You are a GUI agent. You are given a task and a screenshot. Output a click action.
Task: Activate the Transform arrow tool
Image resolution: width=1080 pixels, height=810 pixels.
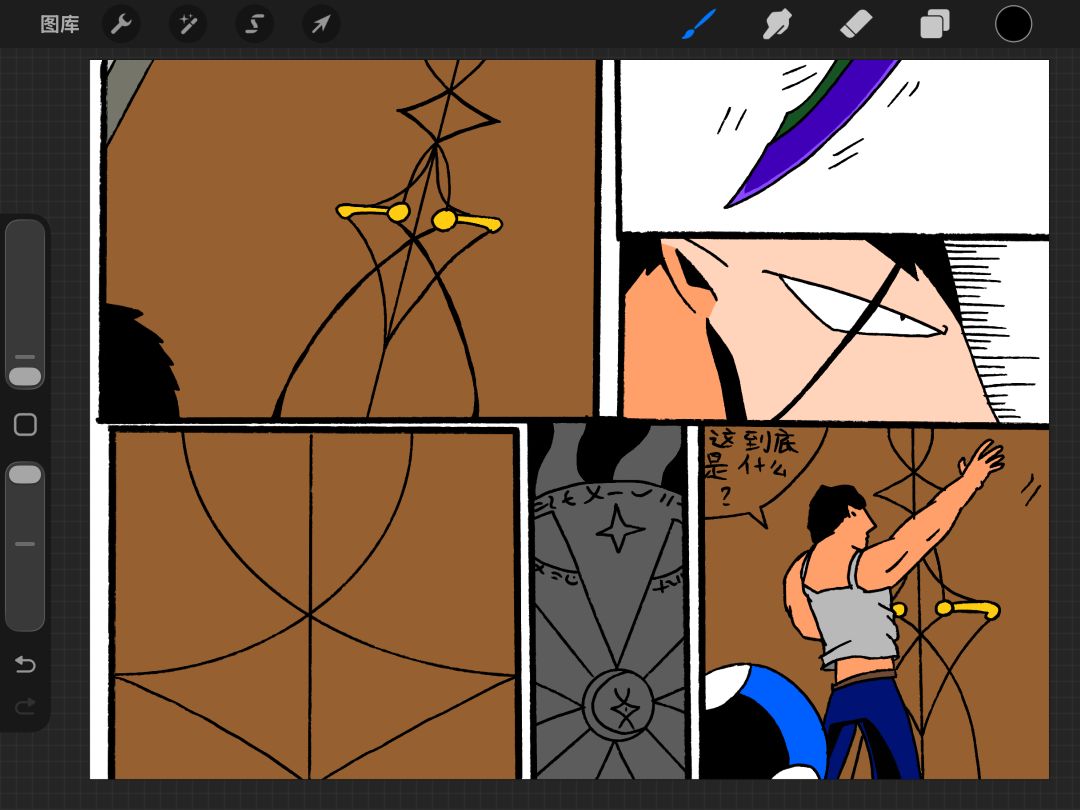point(321,25)
